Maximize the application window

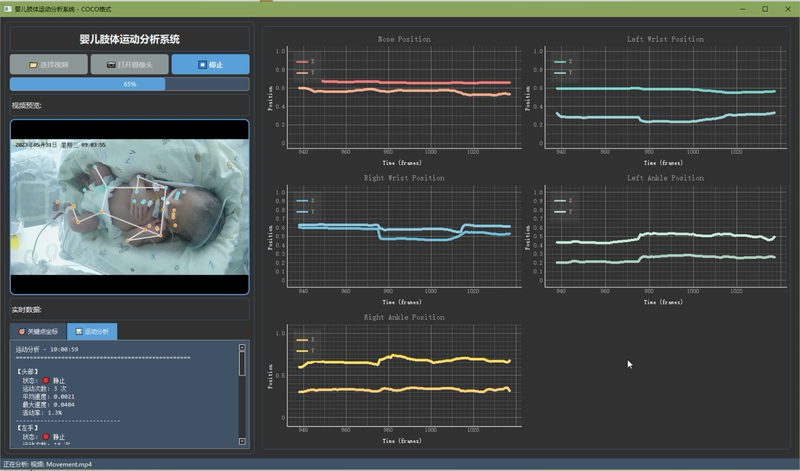click(x=765, y=8)
